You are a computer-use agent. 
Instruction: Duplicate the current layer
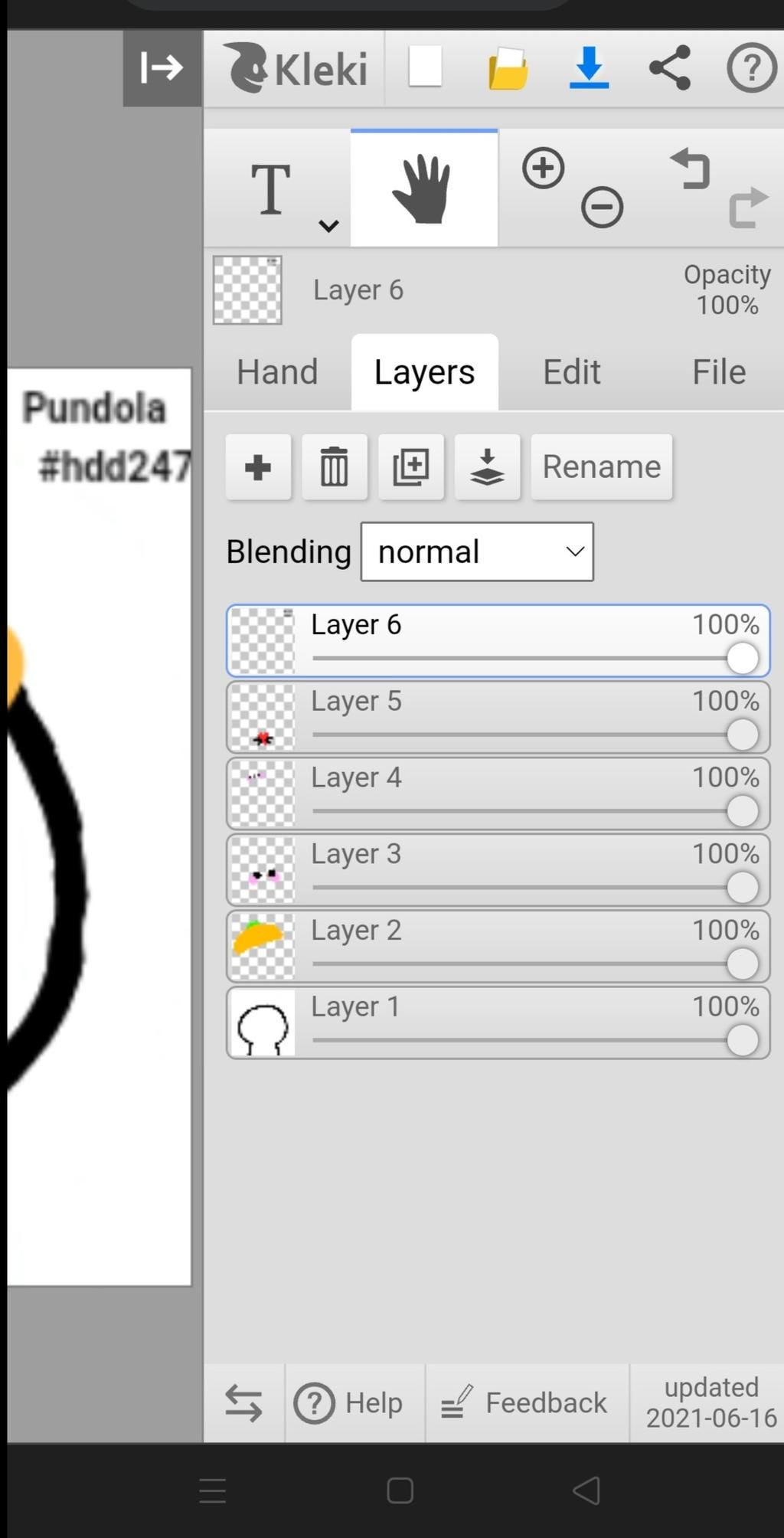pos(411,467)
